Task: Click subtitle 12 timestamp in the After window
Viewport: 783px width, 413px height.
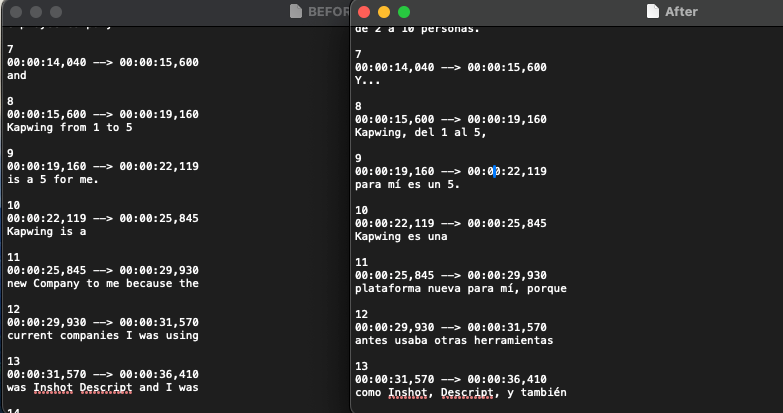Action: click(451, 327)
